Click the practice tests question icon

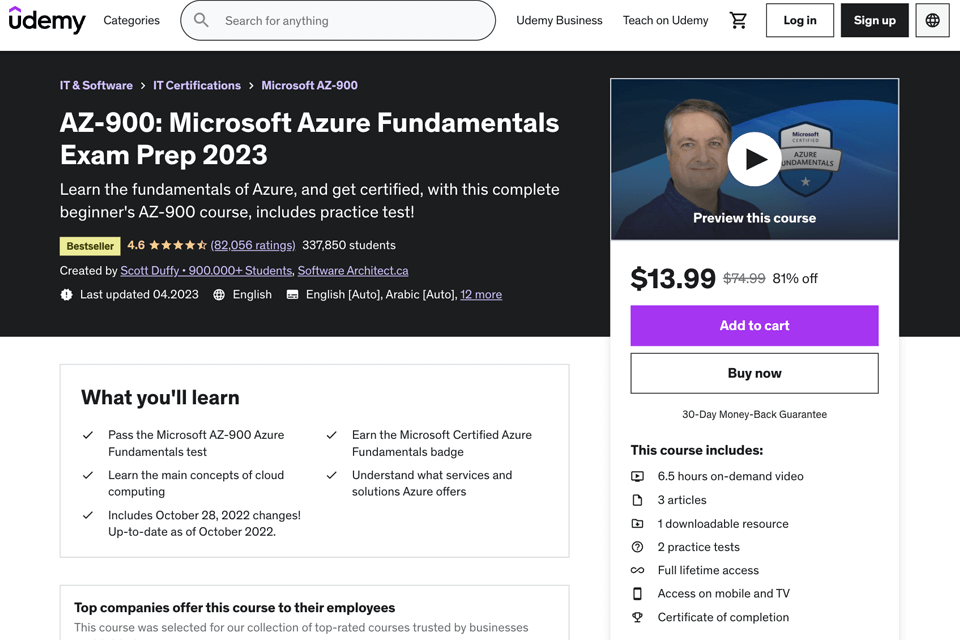click(x=637, y=547)
